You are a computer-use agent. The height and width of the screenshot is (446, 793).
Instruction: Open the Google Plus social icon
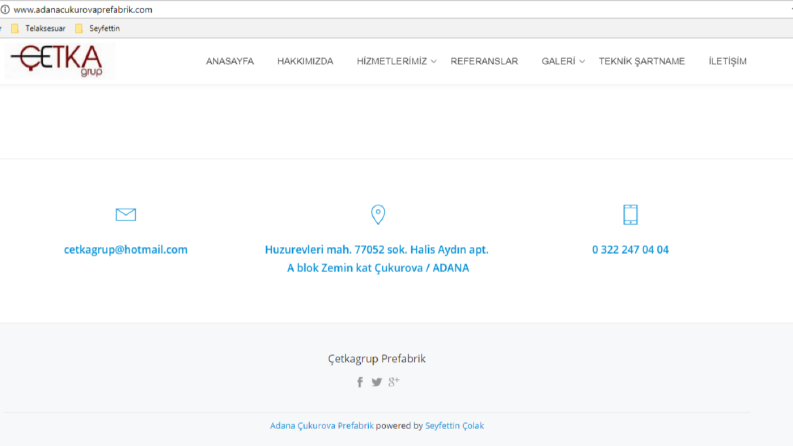pyautogui.click(x=393, y=382)
